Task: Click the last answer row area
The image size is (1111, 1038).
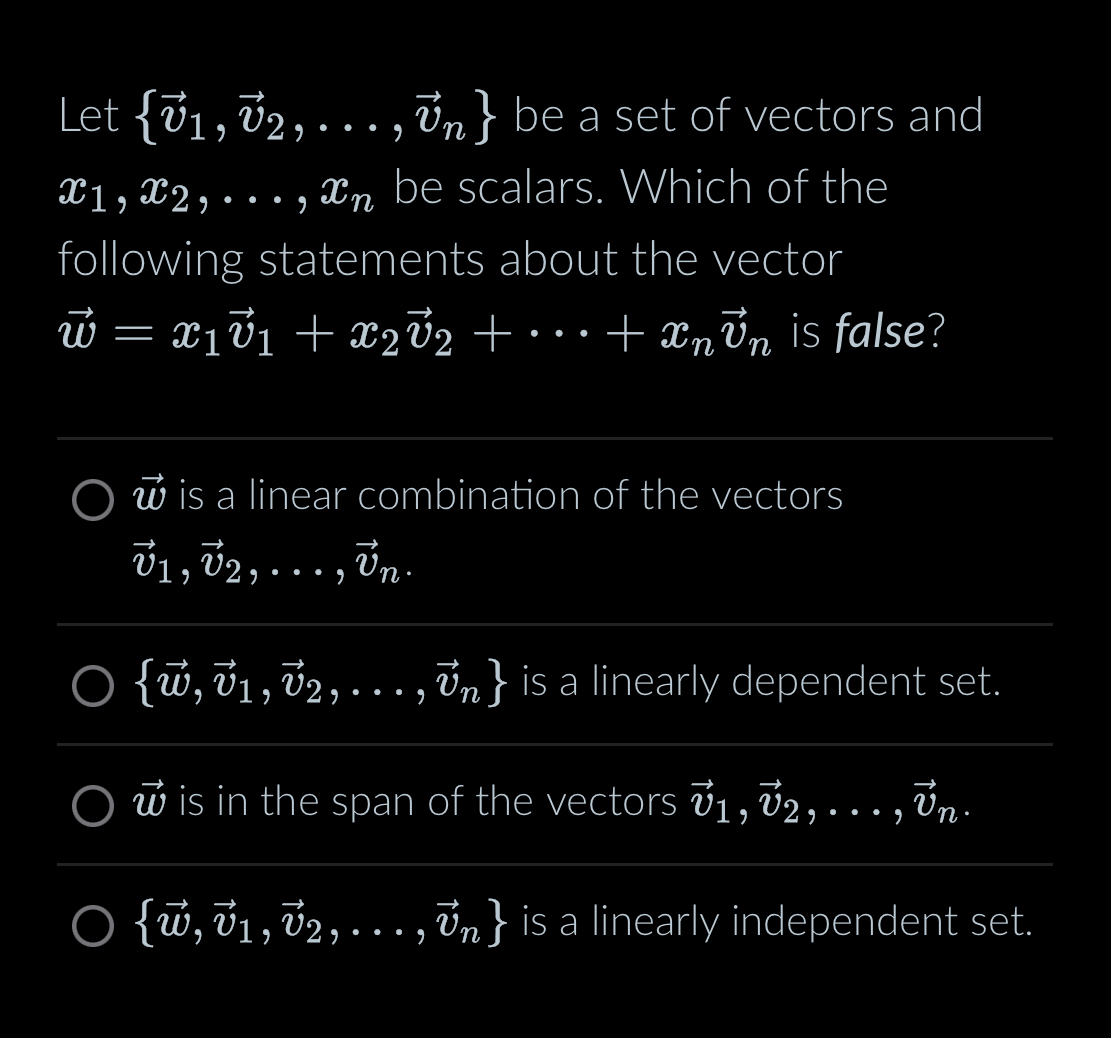Action: pos(555,923)
